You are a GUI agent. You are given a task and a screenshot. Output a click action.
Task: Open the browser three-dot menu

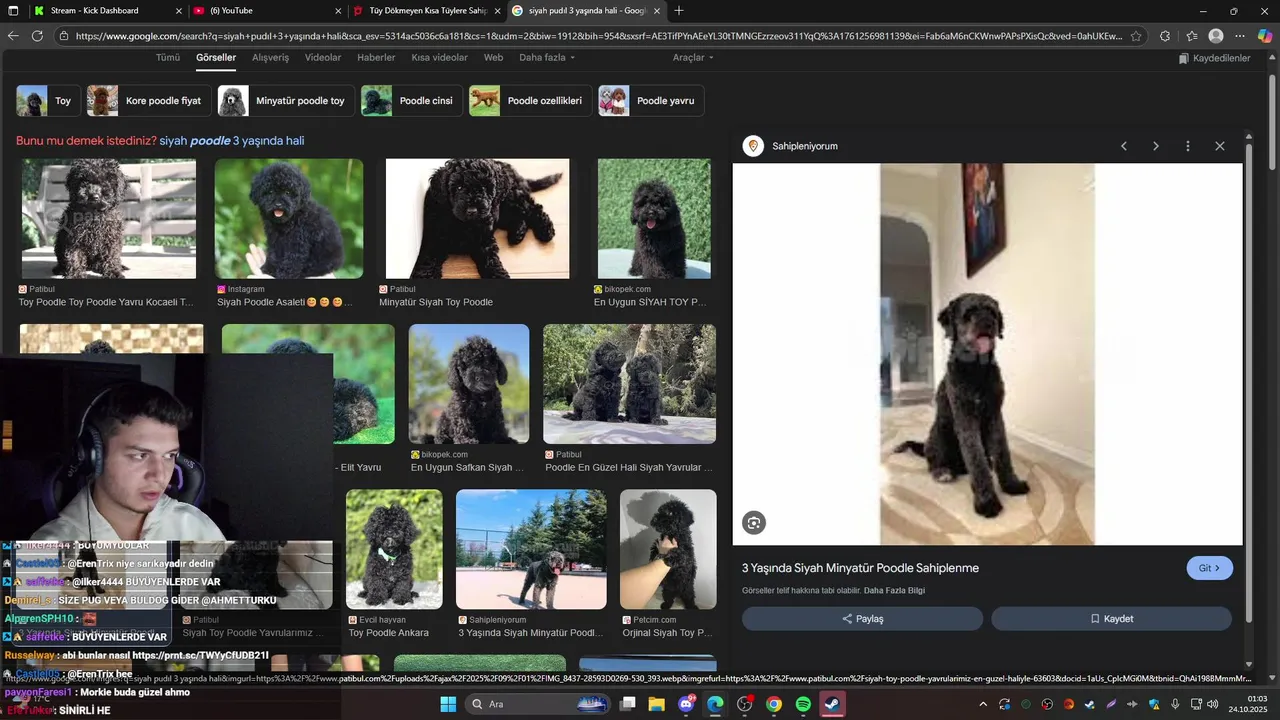[1240, 36]
